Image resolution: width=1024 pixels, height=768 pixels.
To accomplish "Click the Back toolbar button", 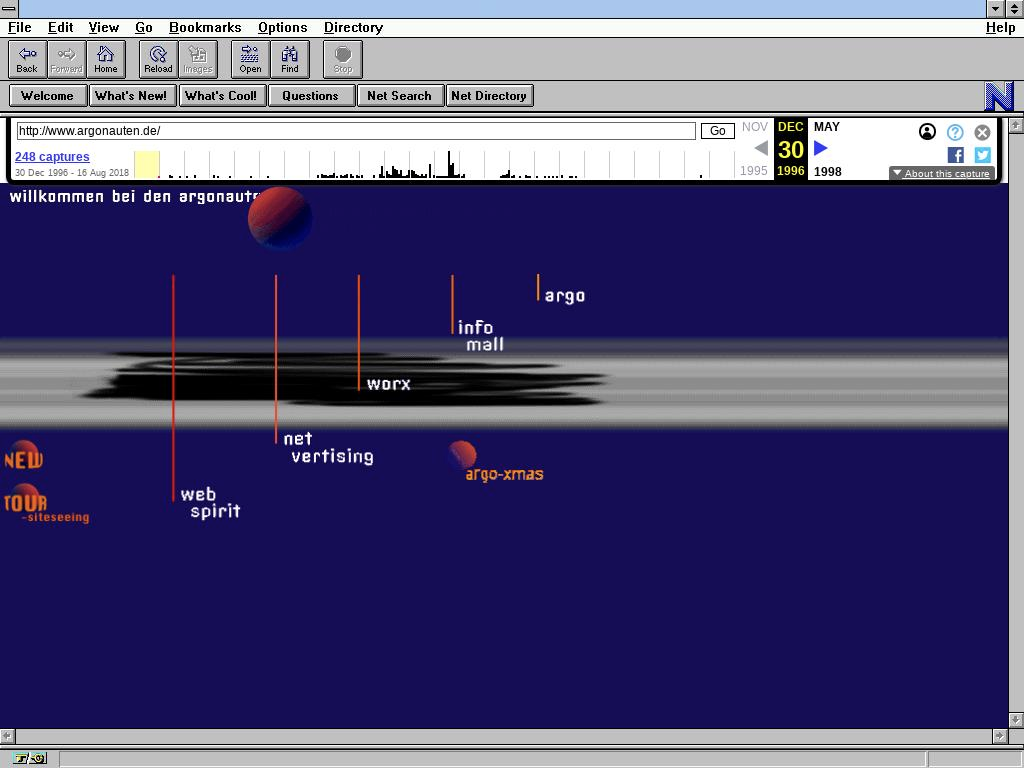I will tap(27, 59).
